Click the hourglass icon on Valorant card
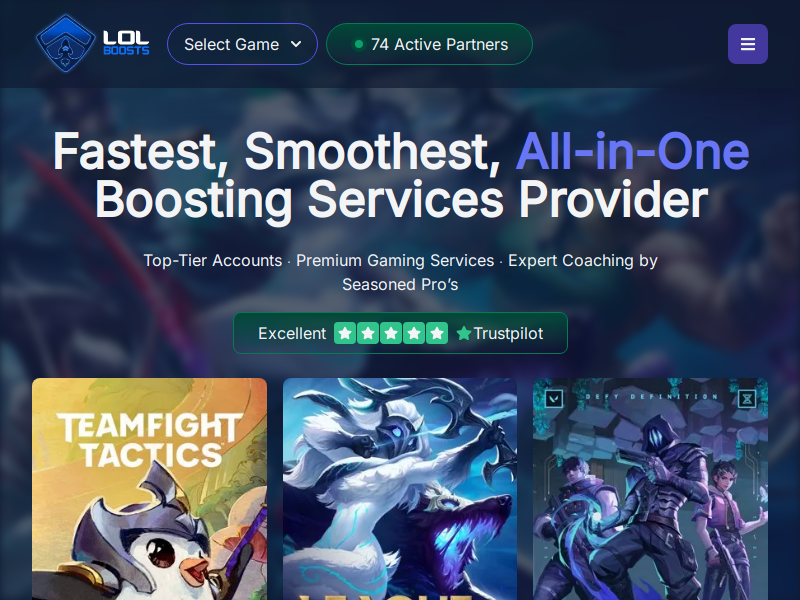800x600 pixels. pos(747,398)
